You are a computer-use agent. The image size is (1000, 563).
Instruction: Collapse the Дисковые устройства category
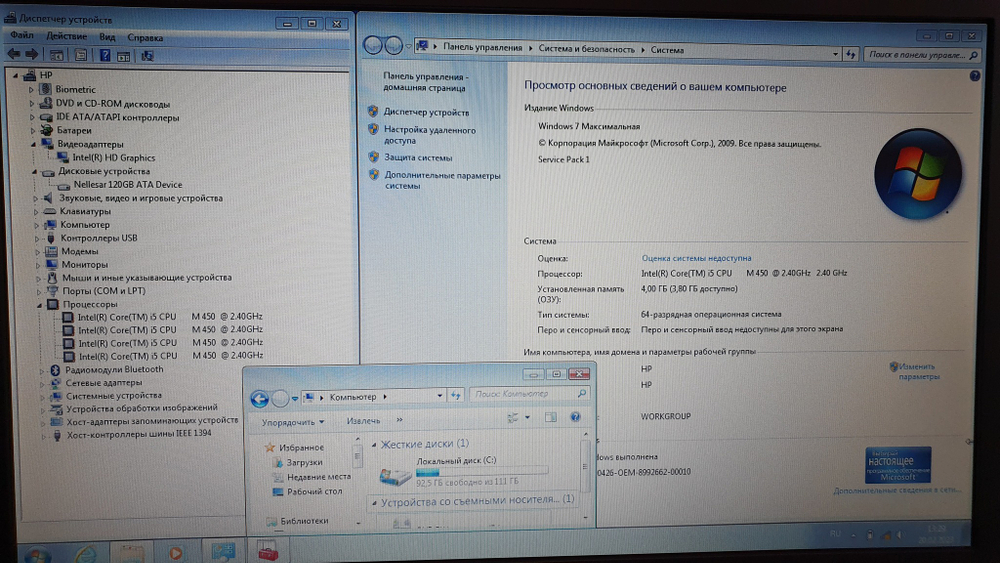[x=34, y=172]
